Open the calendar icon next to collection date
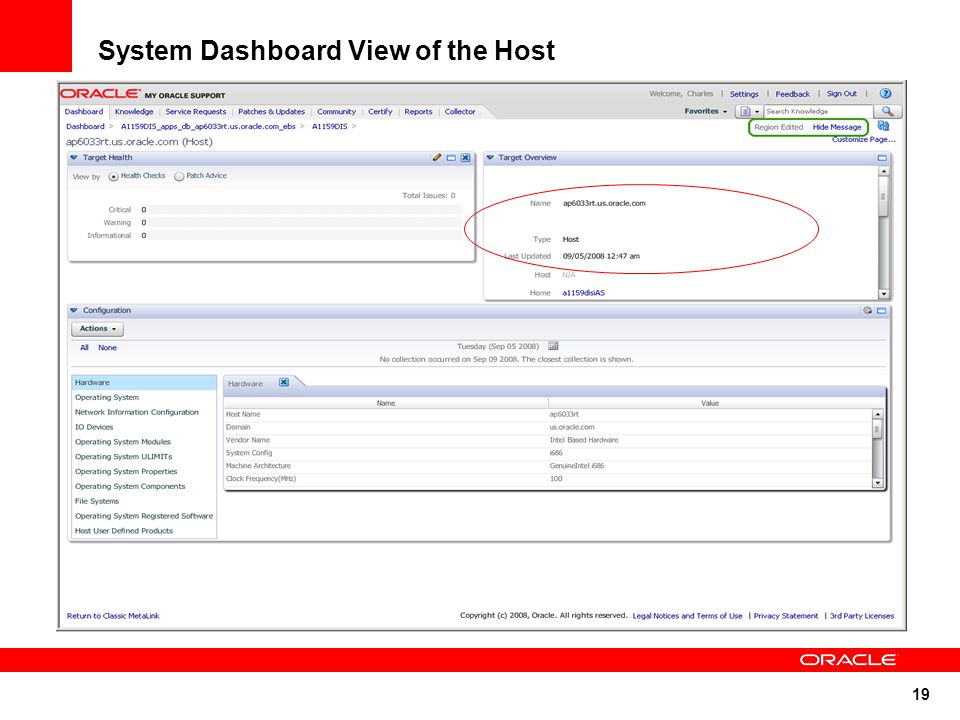This screenshot has width=960, height=720. point(553,346)
